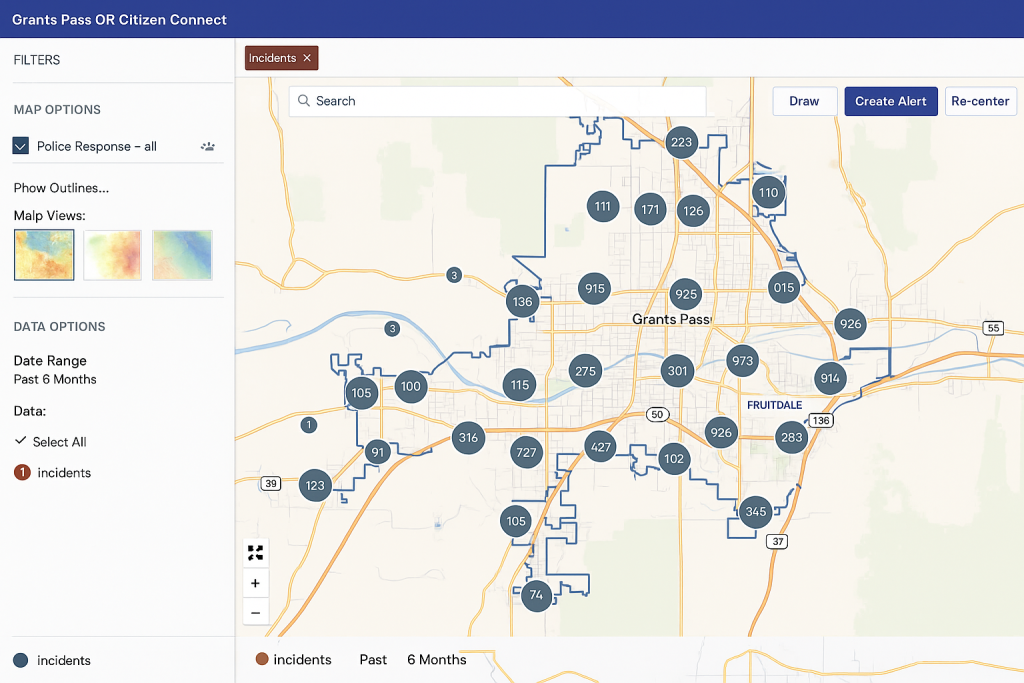
Task: Click the route 50 highway shield
Action: [x=658, y=414]
